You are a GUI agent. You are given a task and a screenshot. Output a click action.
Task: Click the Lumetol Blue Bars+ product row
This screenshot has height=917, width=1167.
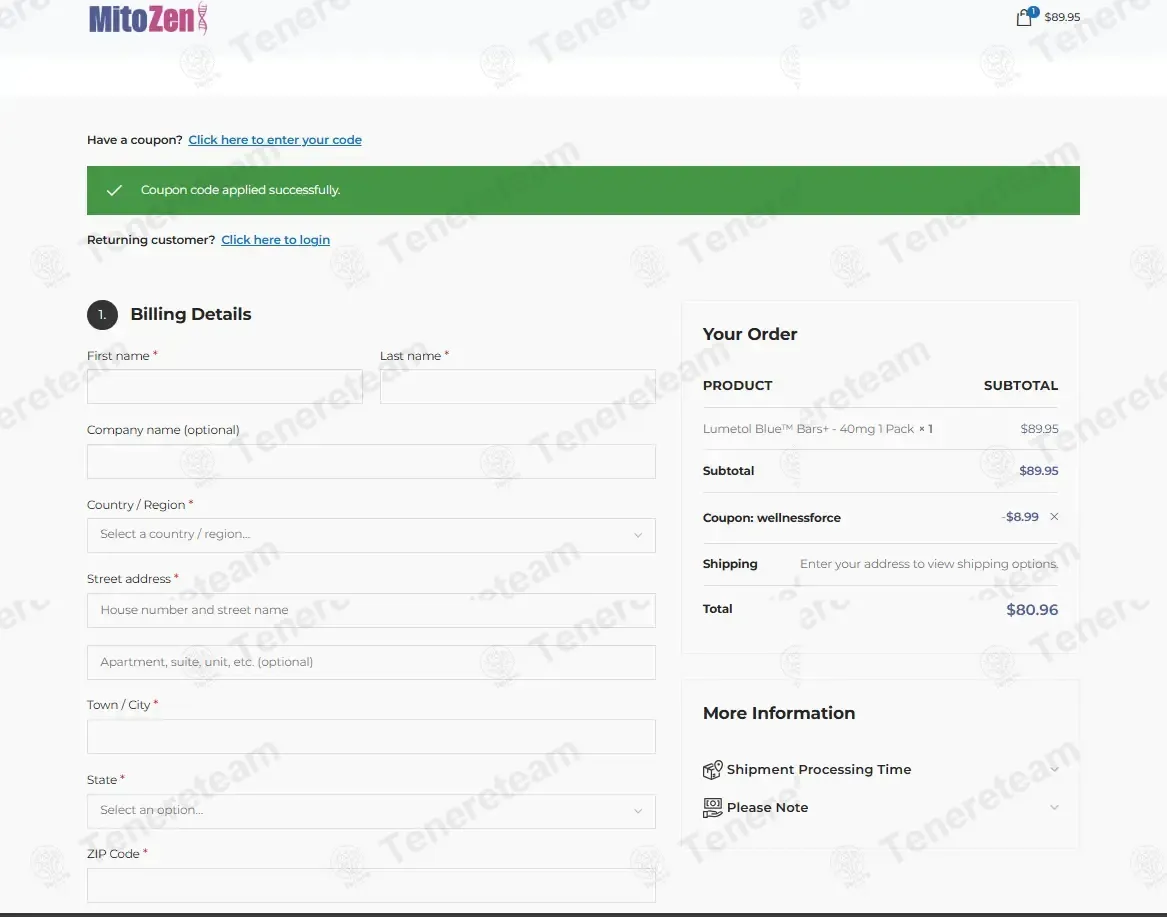880,429
